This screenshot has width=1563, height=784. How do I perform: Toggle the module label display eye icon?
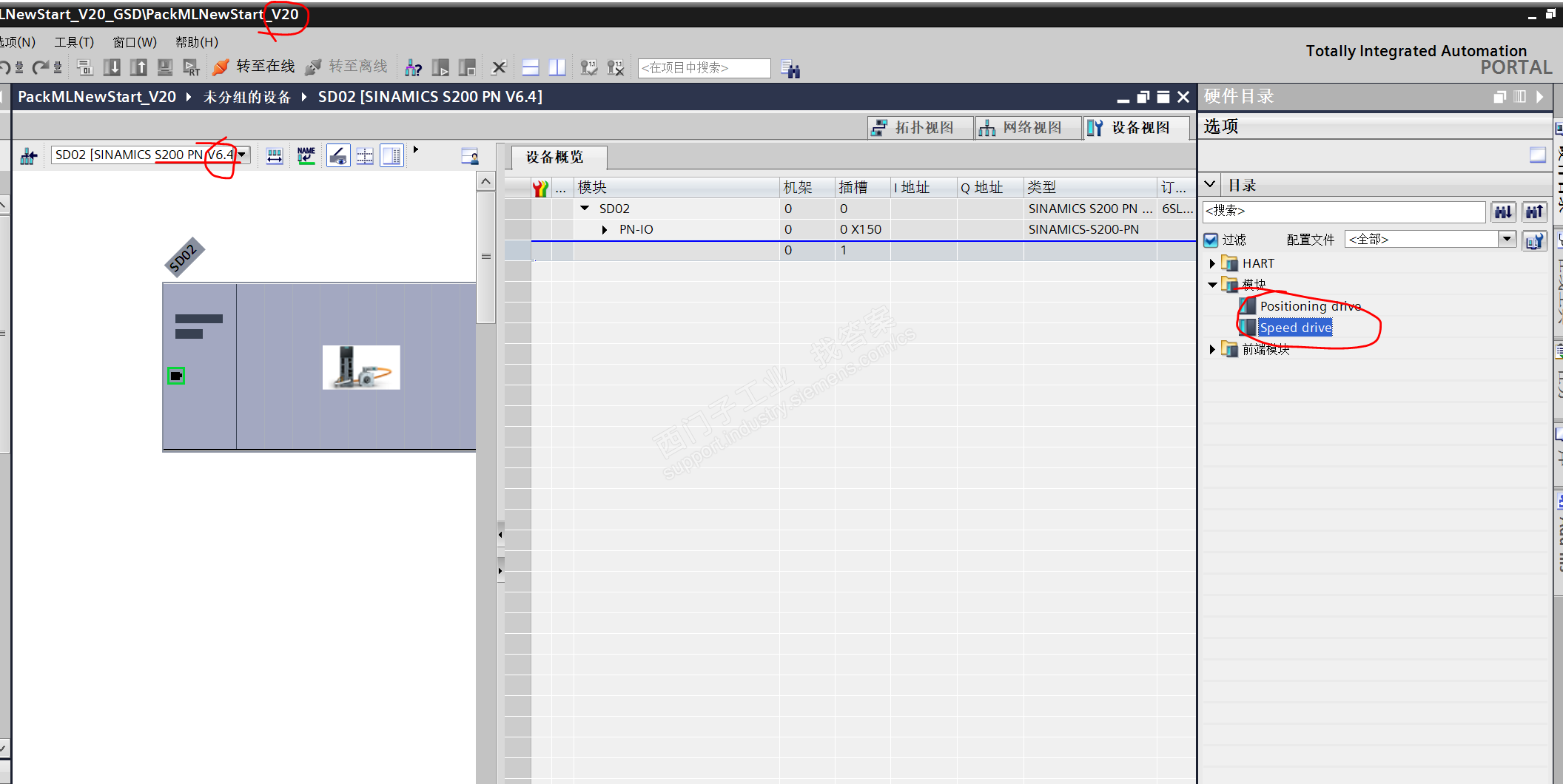click(338, 156)
